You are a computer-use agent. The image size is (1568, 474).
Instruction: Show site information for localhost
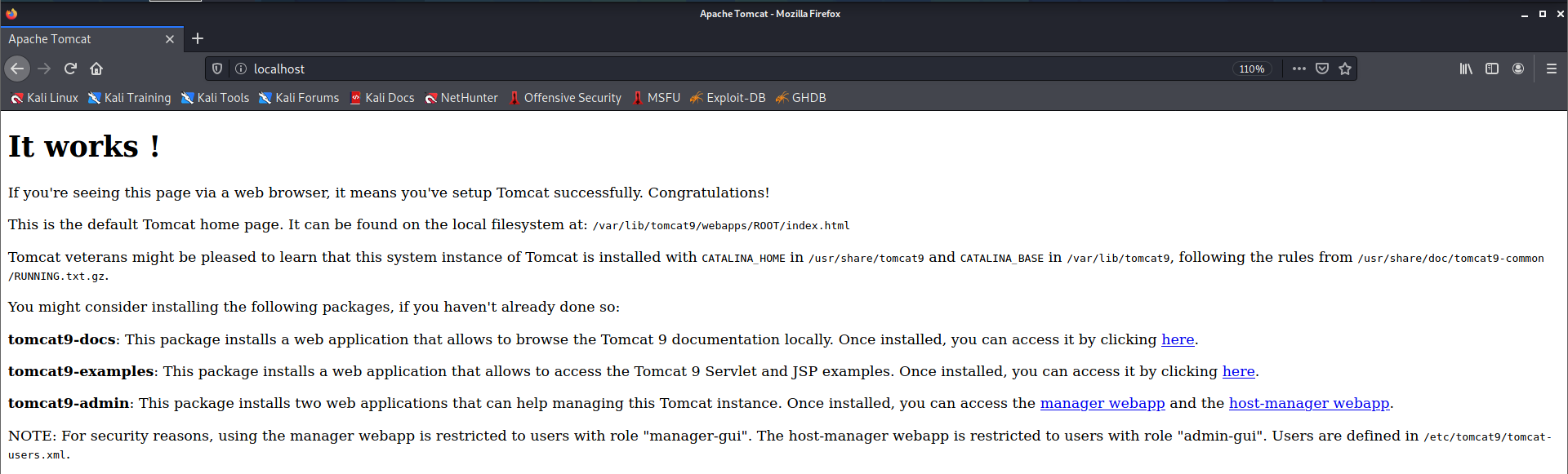tap(241, 69)
